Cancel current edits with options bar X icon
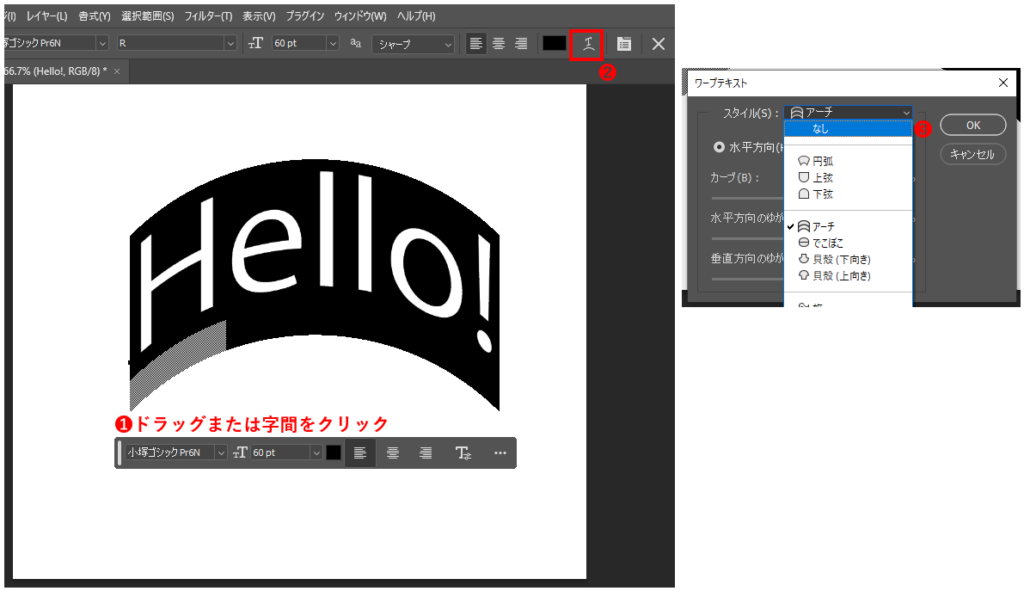1024x591 pixels. (x=658, y=44)
